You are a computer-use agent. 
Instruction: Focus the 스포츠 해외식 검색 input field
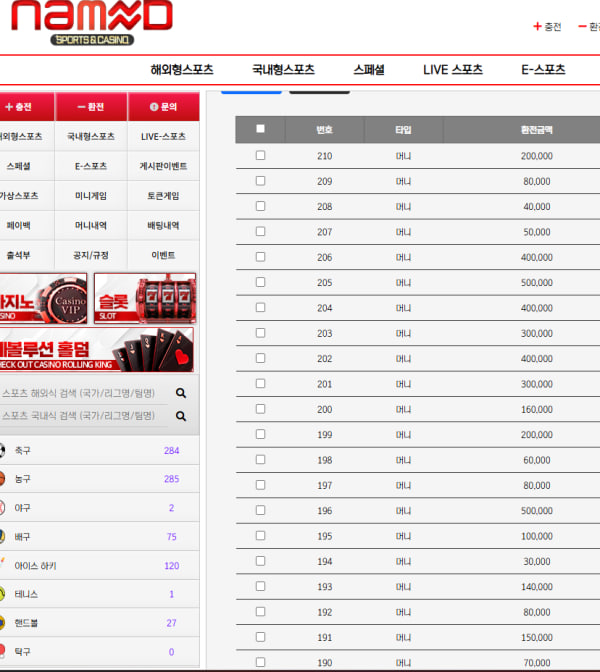tap(84, 393)
